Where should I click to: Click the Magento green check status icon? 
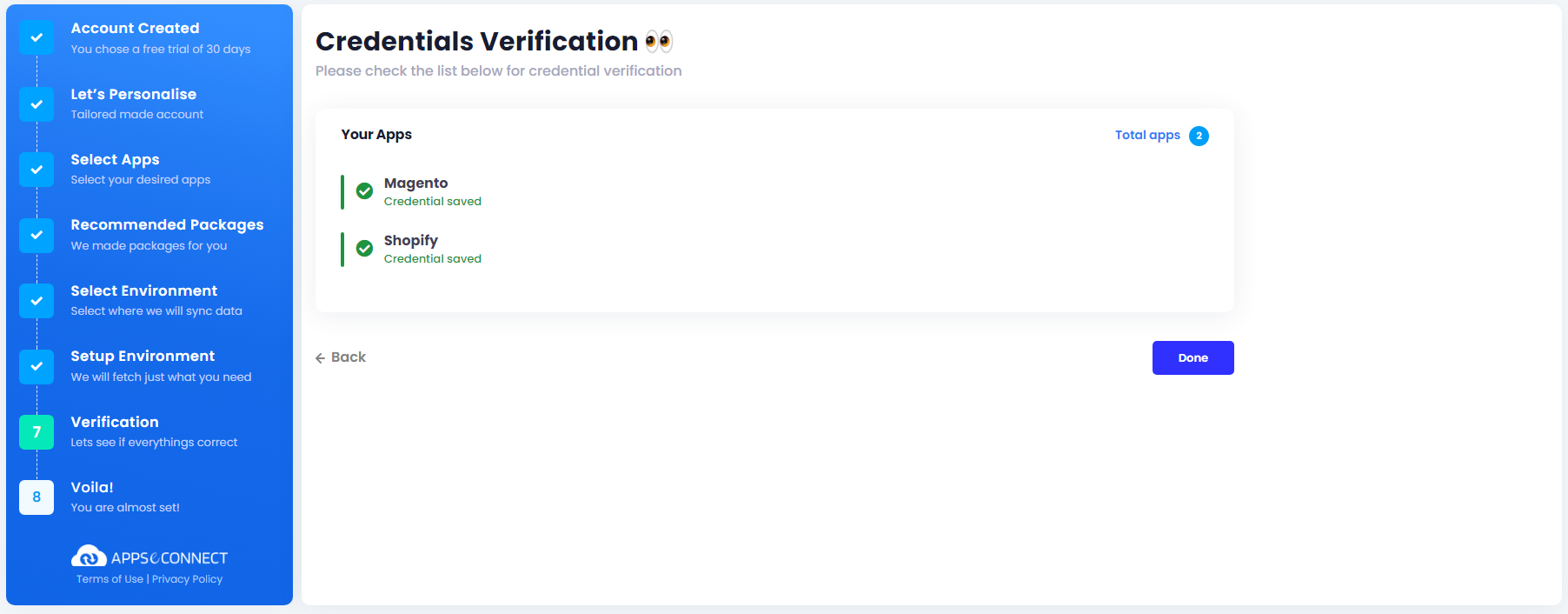(x=365, y=191)
